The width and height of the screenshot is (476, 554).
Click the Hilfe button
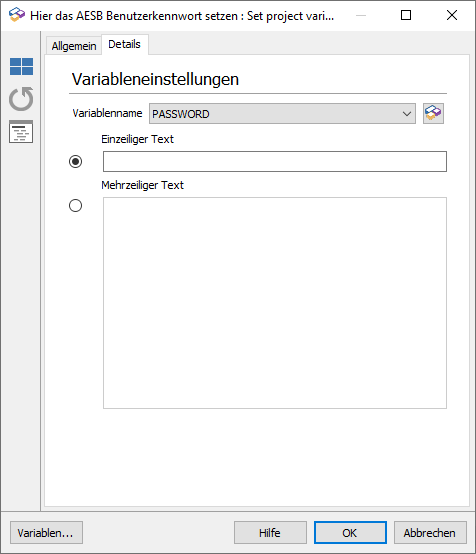pos(270,532)
